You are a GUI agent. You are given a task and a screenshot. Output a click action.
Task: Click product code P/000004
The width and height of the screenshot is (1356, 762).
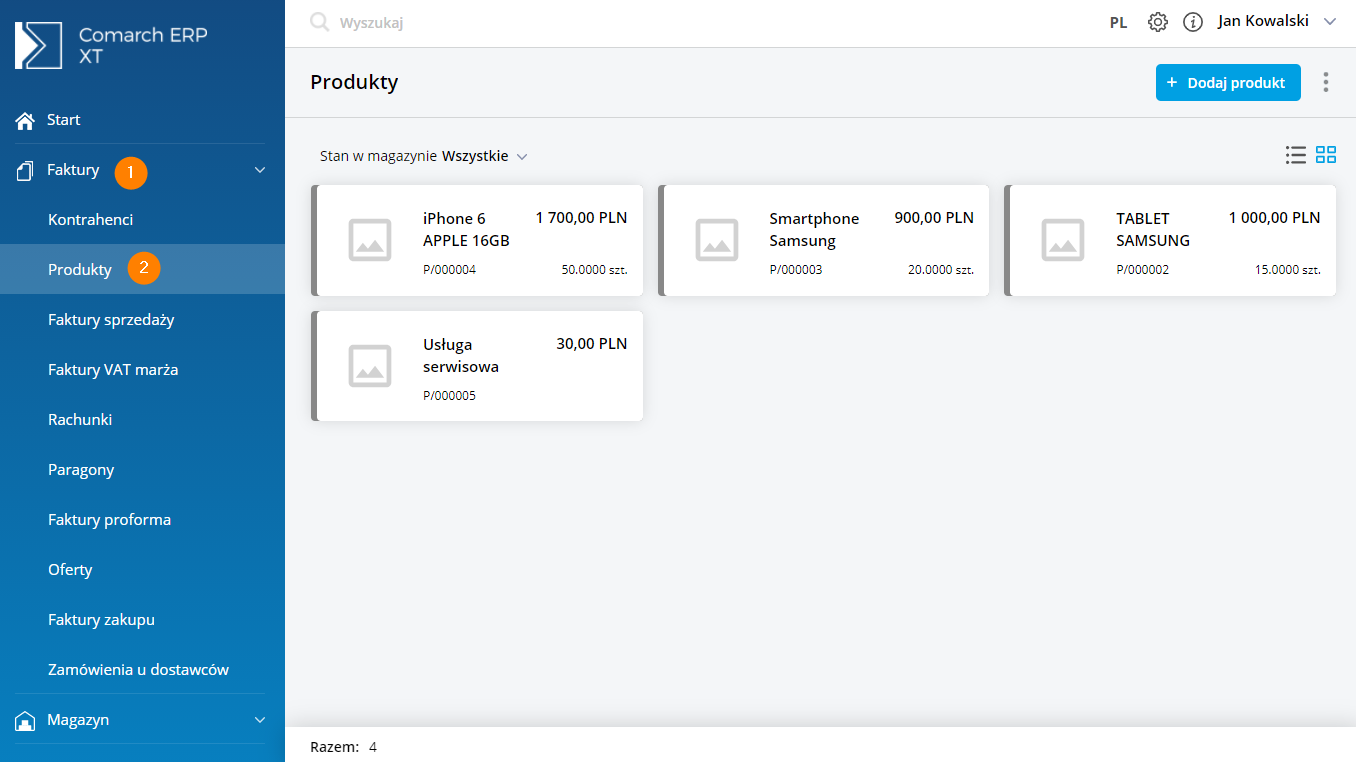click(450, 270)
